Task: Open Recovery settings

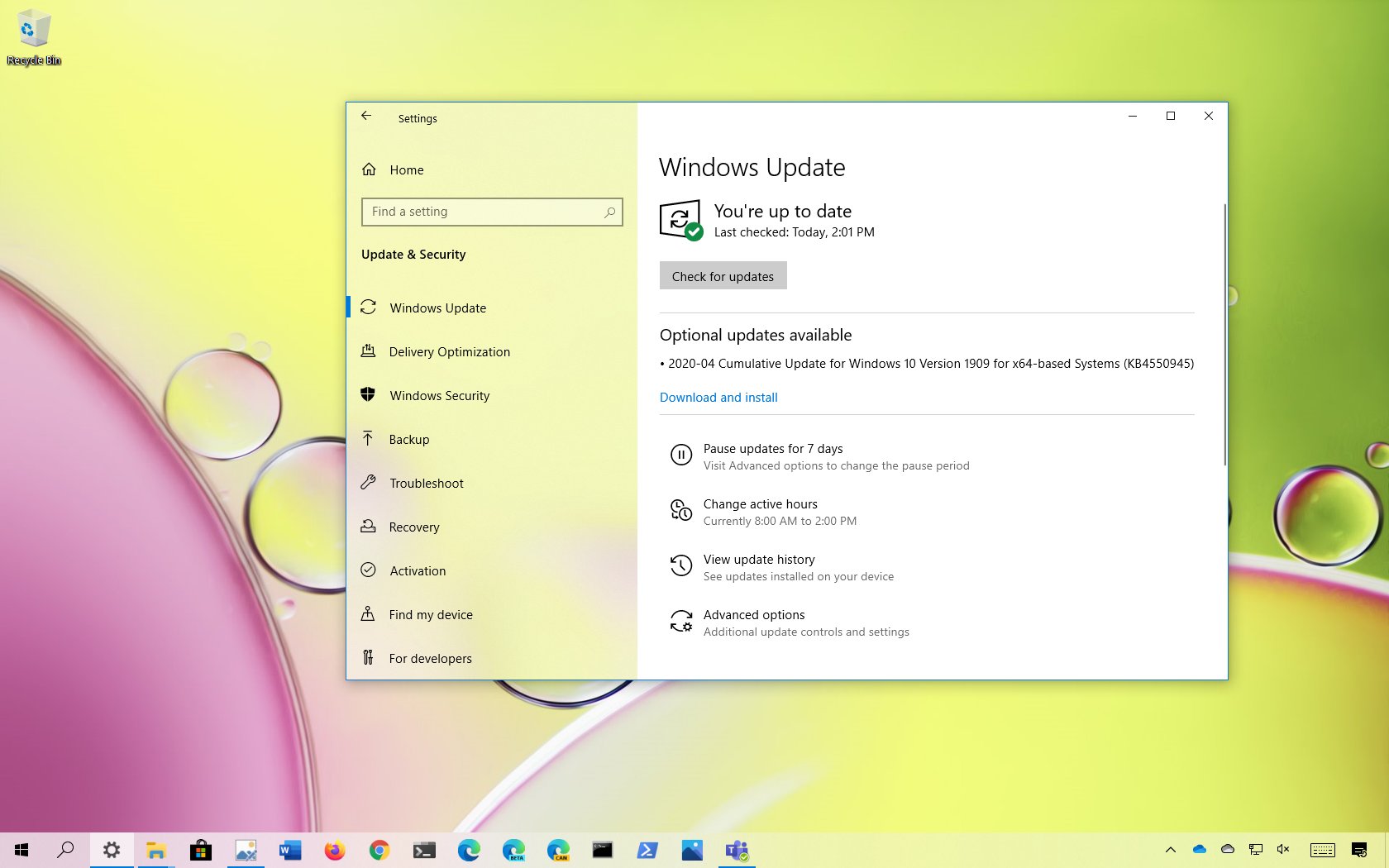Action: point(413,527)
